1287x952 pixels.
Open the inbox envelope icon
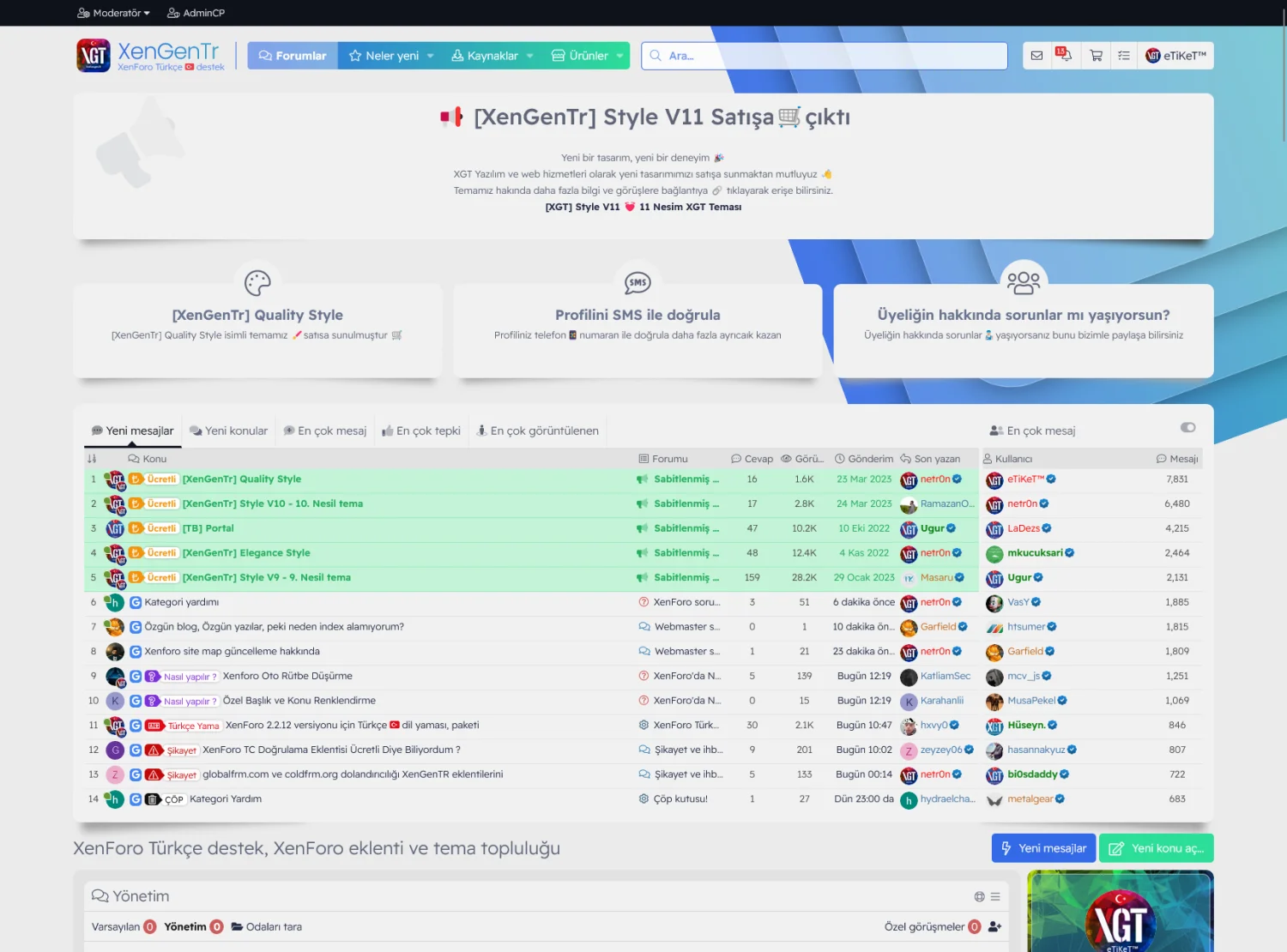(x=1036, y=56)
